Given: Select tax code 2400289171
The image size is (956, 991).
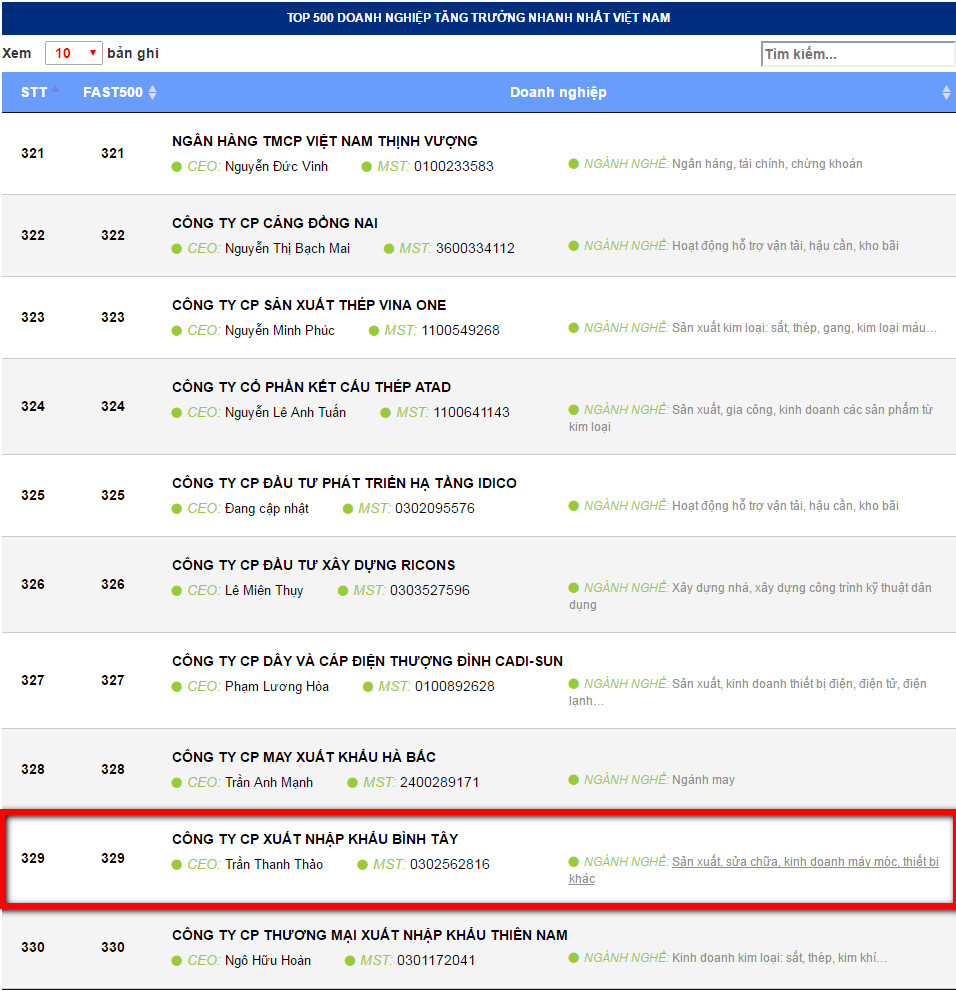Looking at the screenshot, I should click(440, 784).
